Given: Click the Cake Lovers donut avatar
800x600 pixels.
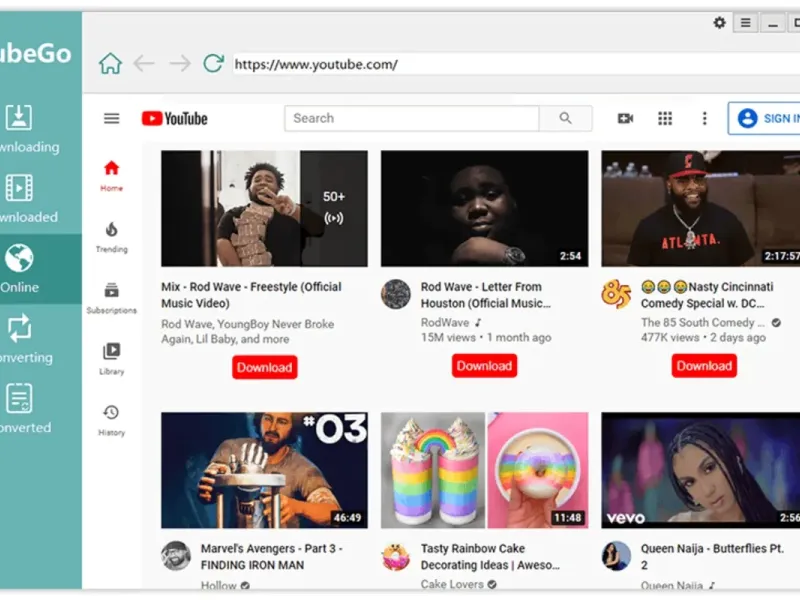Looking at the screenshot, I should [x=395, y=556].
